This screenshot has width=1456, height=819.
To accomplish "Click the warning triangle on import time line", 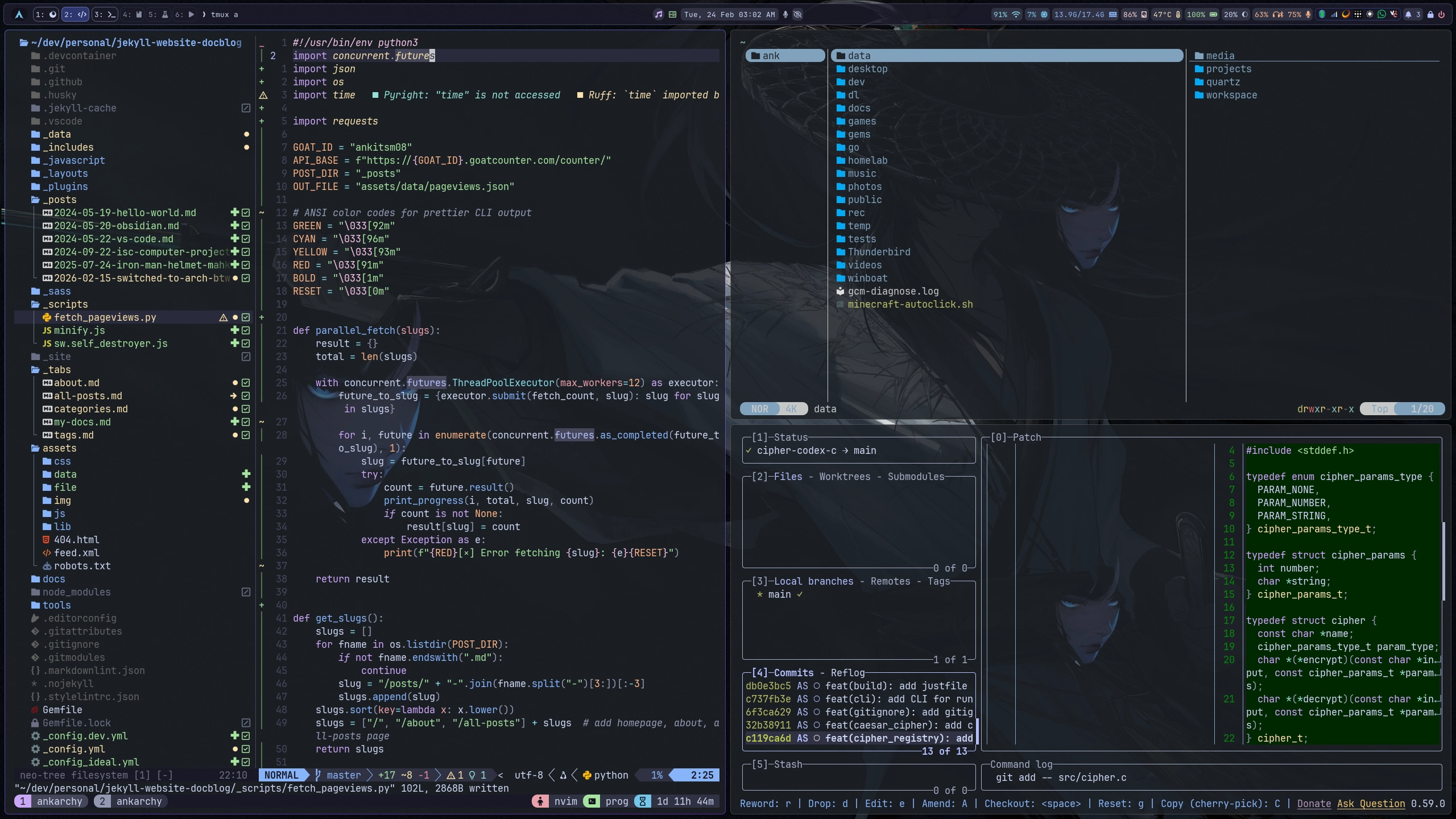I will [263, 95].
